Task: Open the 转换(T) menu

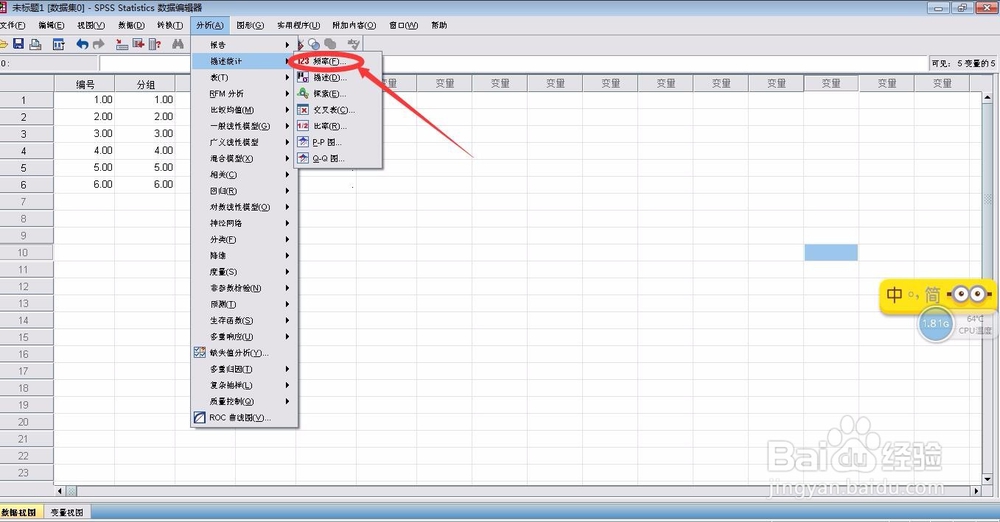Action: [x=170, y=26]
